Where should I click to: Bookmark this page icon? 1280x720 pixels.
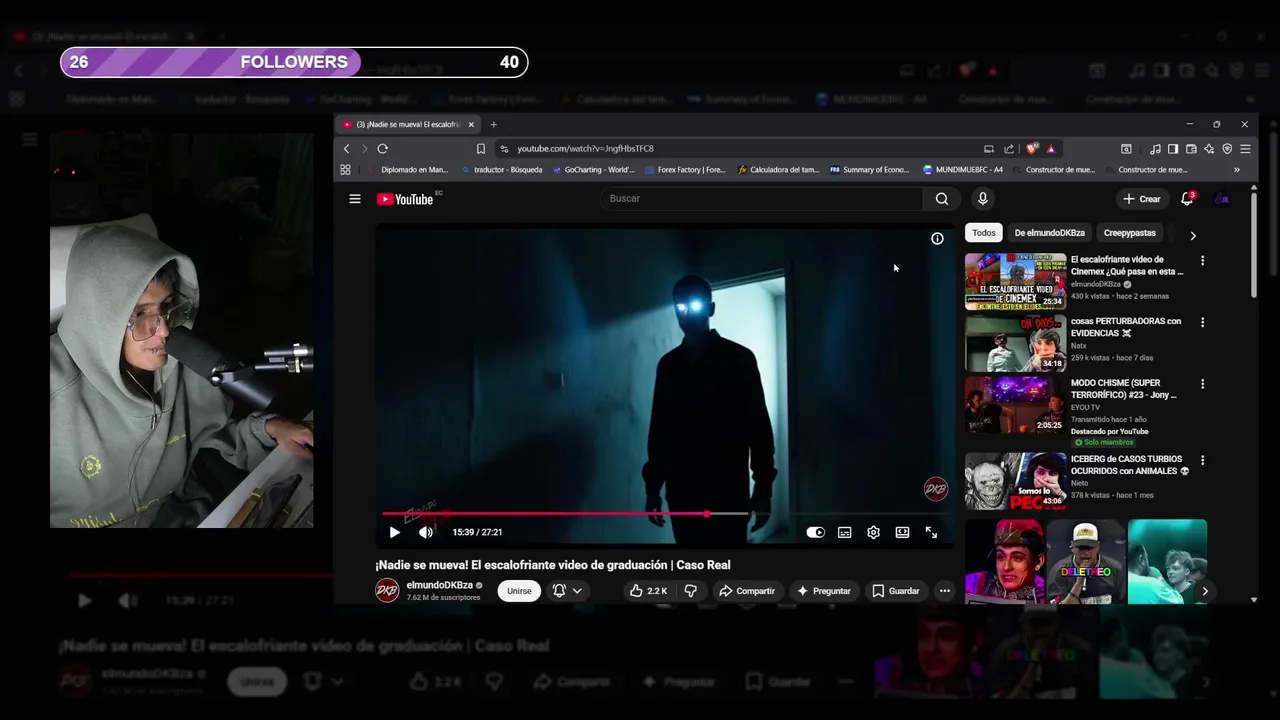[x=481, y=149]
